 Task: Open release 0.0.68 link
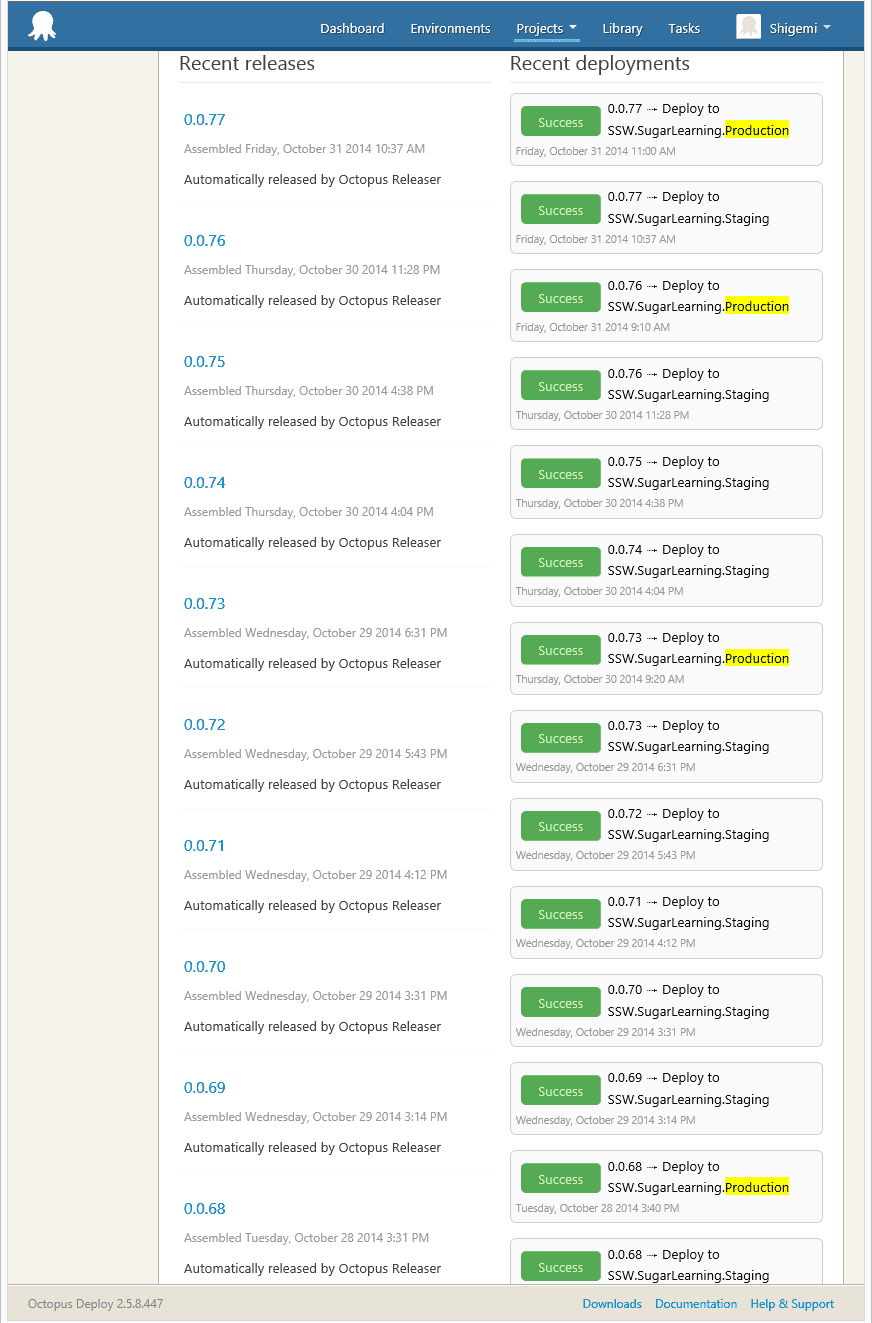205,1209
